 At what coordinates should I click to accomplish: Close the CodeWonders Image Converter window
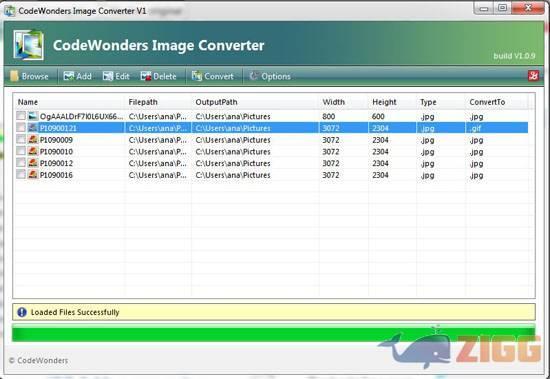click(x=528, y=8)
